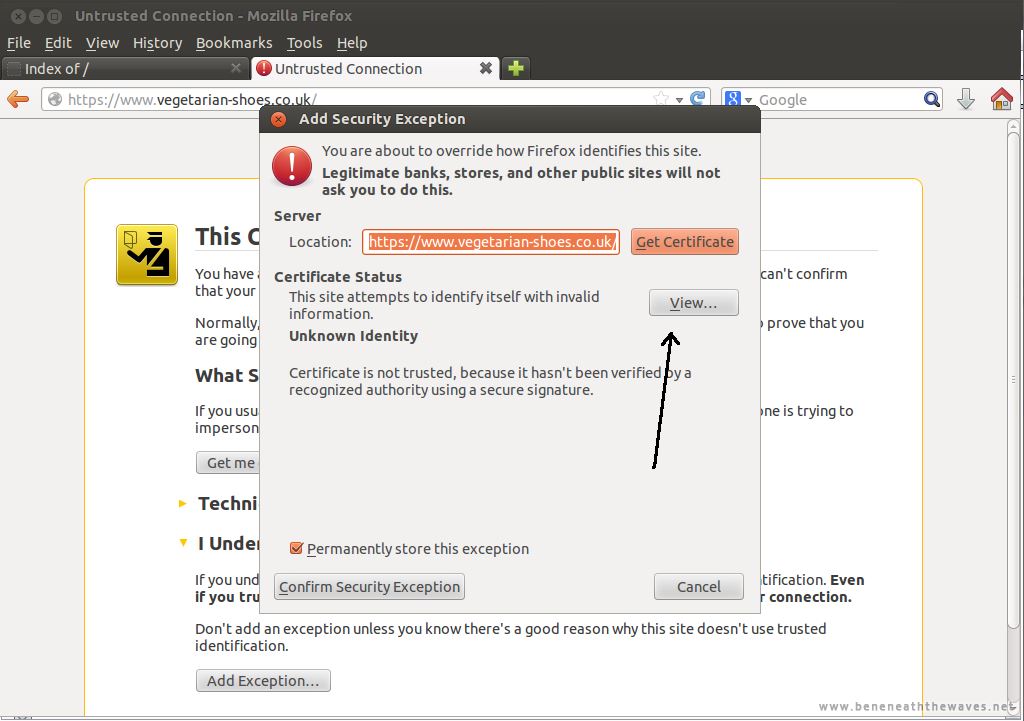Click the Get me out button
The width and height of the screenshot is (1024, 721).
point(228,462)
